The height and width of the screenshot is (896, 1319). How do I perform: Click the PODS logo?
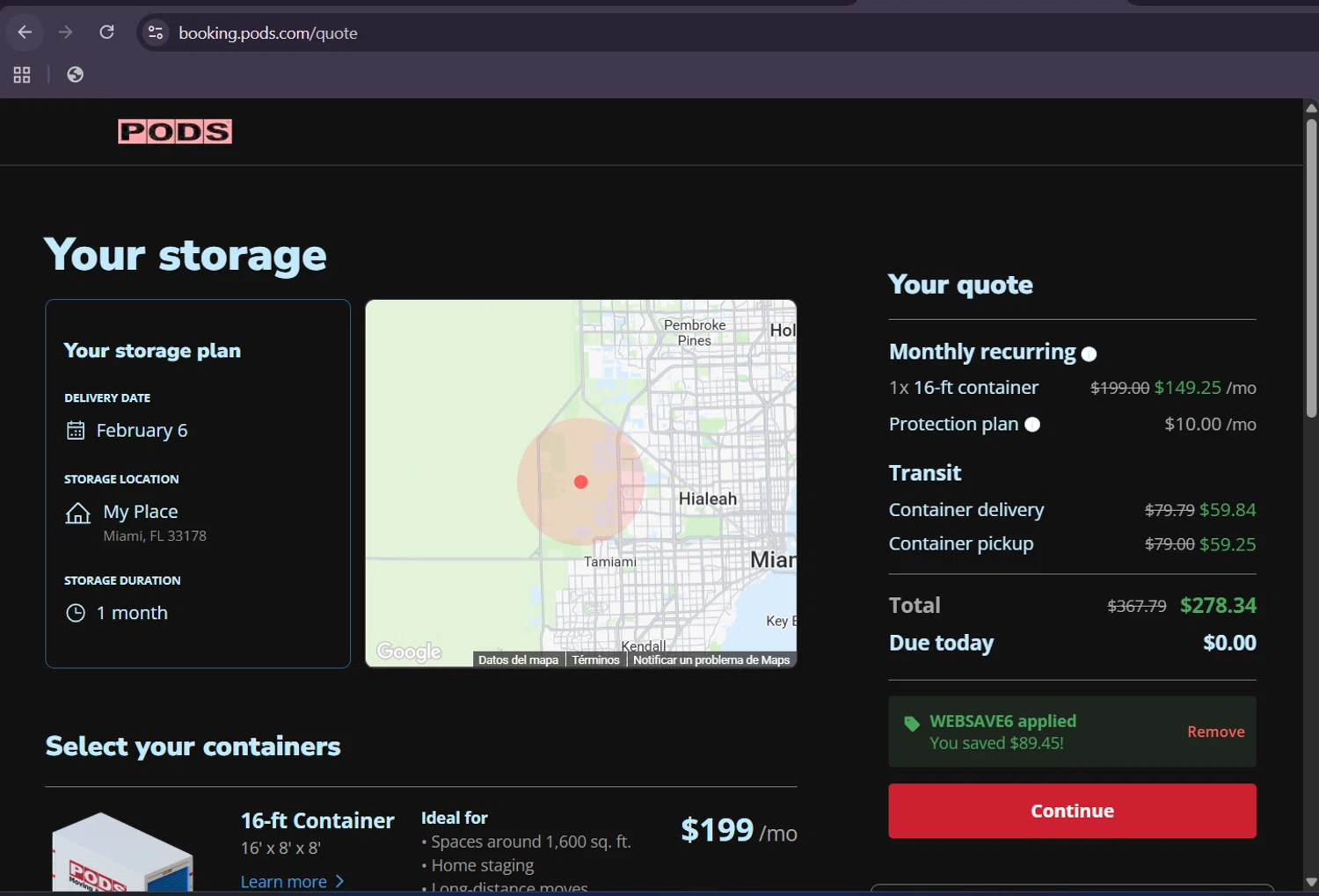point(175,131)
